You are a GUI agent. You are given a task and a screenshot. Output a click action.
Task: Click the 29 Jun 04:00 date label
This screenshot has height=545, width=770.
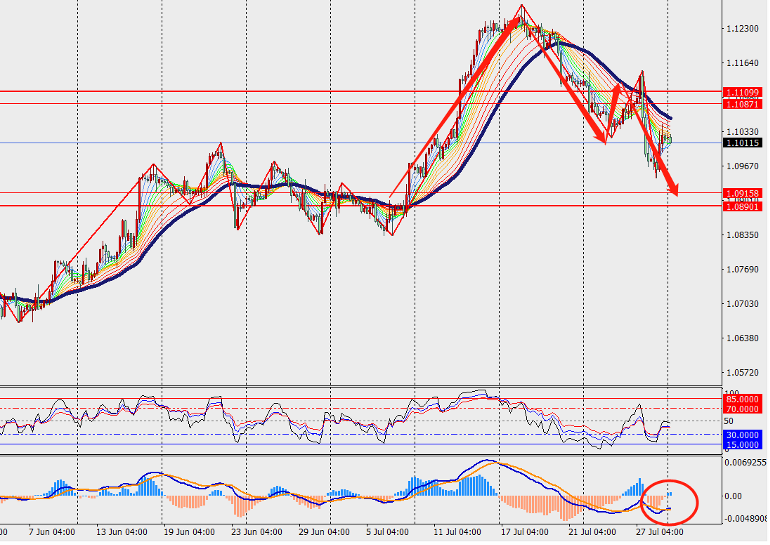pos(324,532)
